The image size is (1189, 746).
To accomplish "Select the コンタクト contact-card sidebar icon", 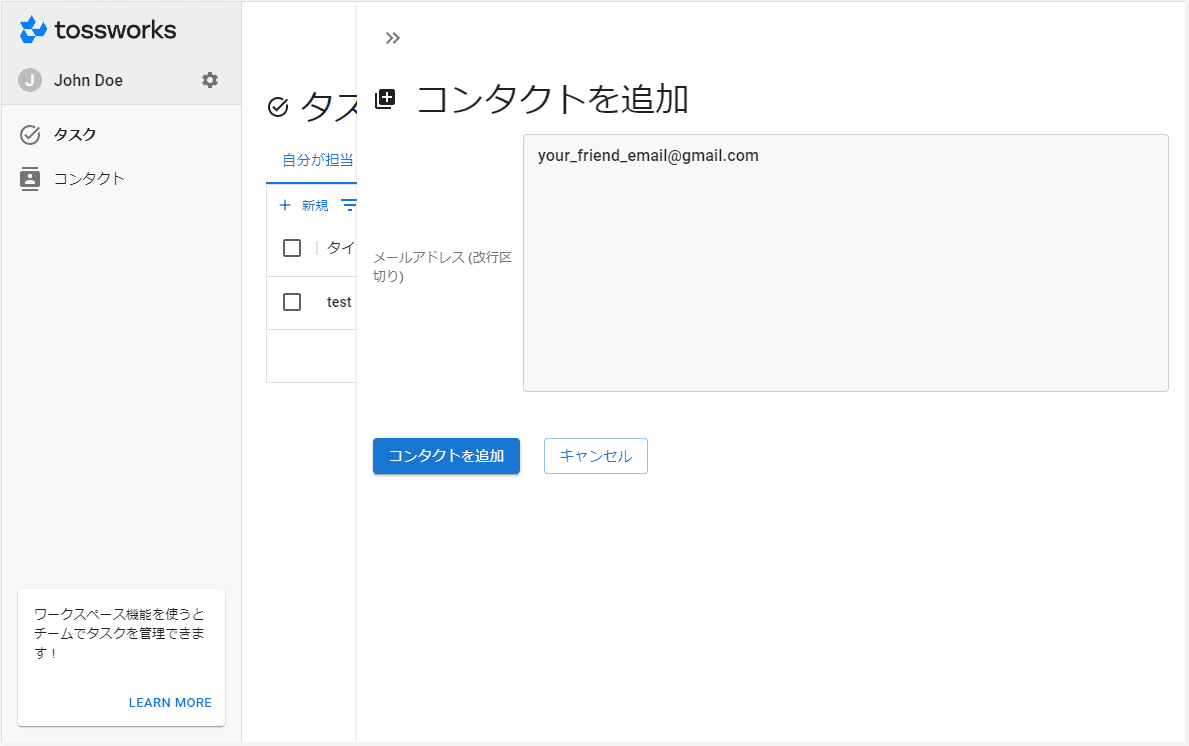I will [27, 178].
